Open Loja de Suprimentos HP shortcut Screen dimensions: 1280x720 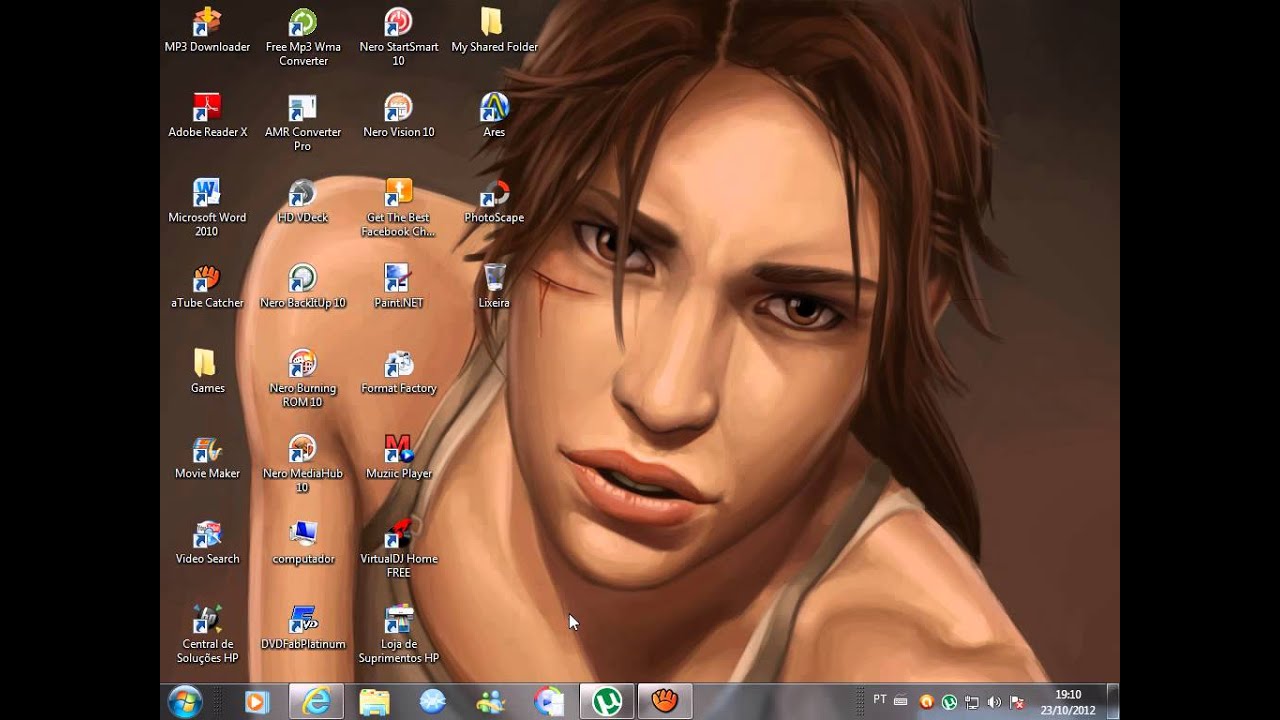(x=398, y=634)
